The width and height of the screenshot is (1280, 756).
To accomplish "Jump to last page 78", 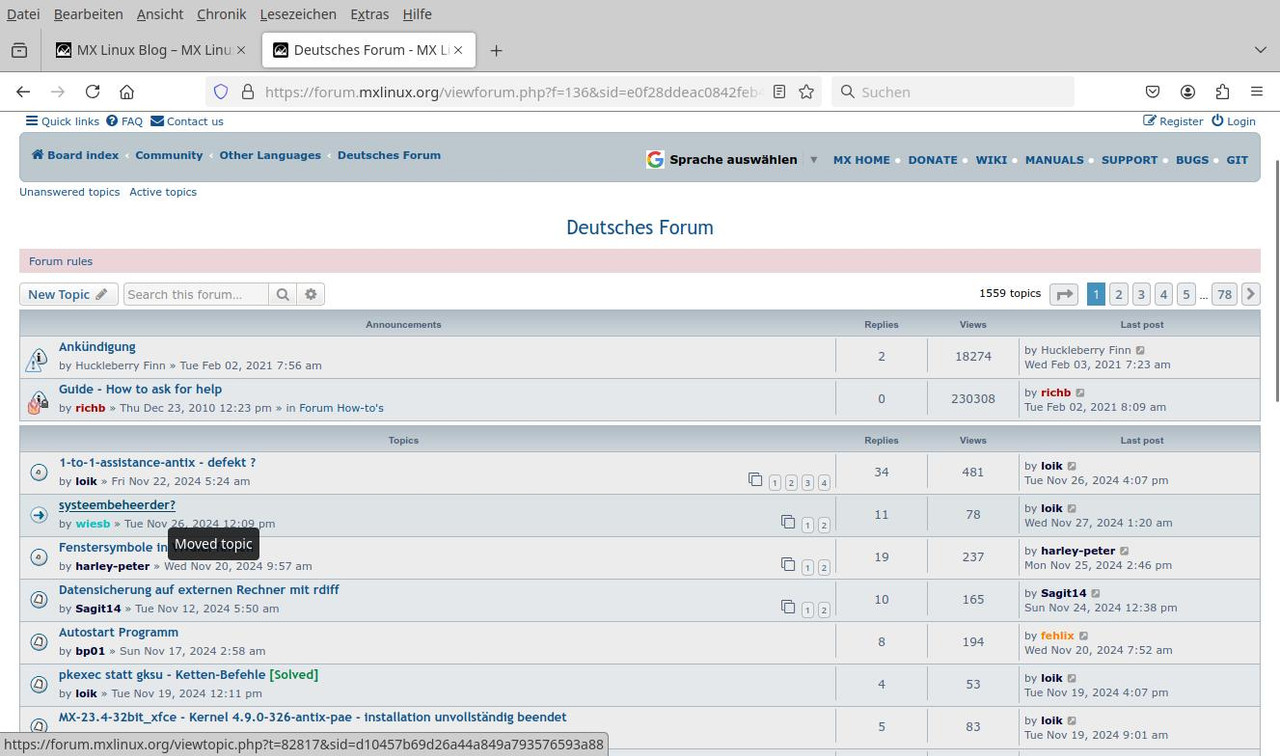I will (1224, 294).
